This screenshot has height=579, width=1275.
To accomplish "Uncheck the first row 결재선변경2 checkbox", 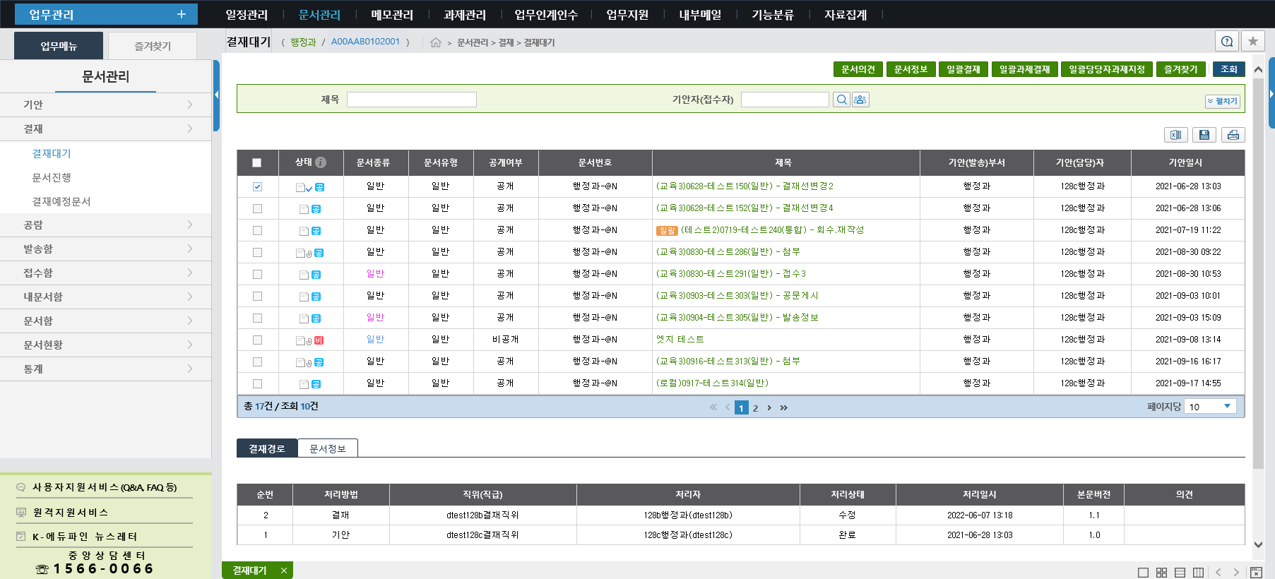I will pyautogui.click(x=257, y=187).
